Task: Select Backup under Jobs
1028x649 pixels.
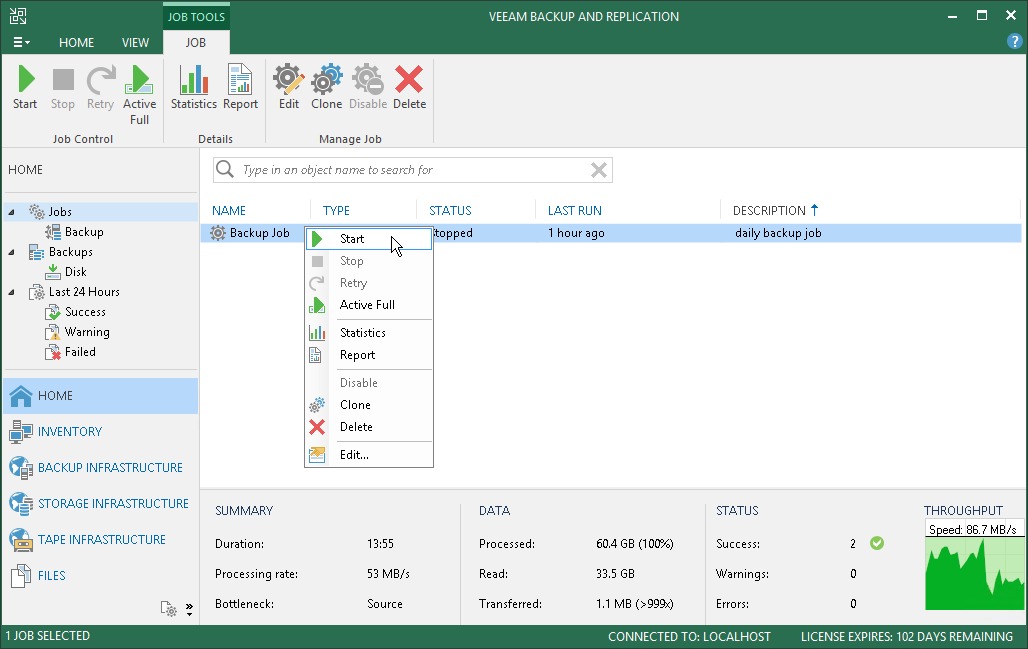Action: pos(84,232)
